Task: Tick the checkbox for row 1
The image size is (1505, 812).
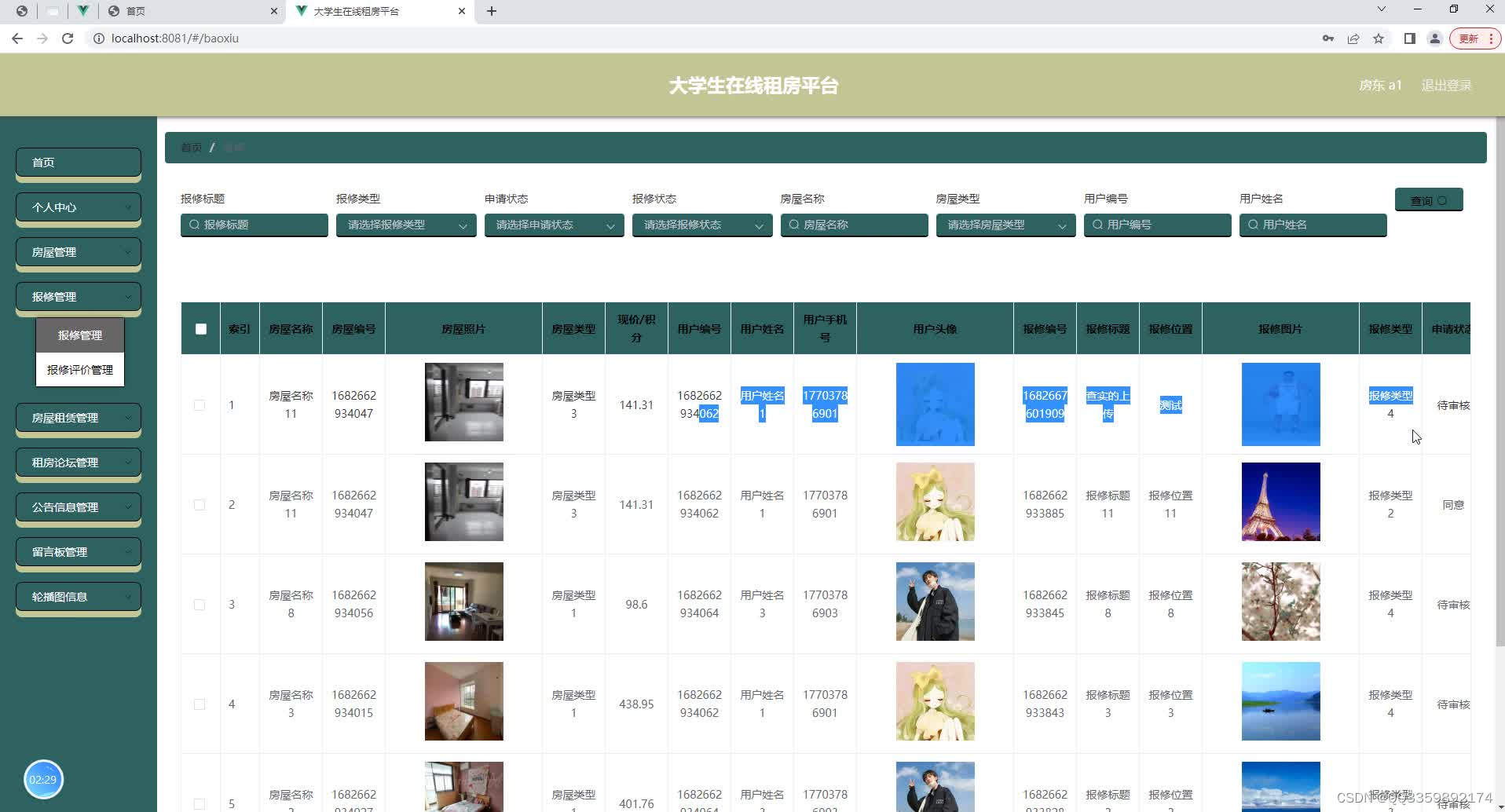Action: pyautogui.click(x=200, y=405)
